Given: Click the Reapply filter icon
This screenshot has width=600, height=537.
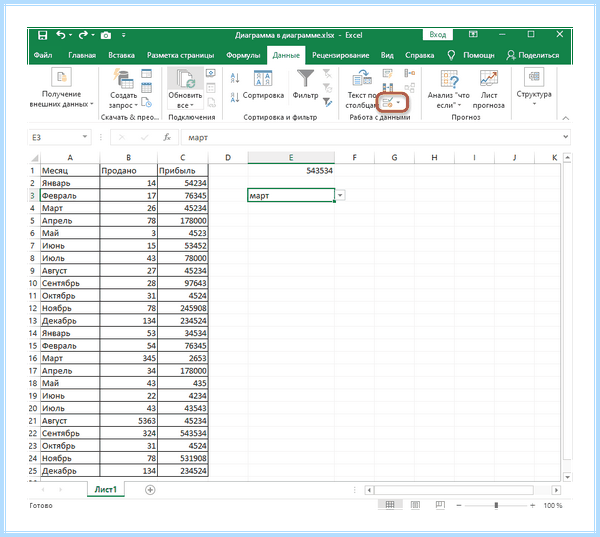Looking at the screenshot, I should coord(327,88).
